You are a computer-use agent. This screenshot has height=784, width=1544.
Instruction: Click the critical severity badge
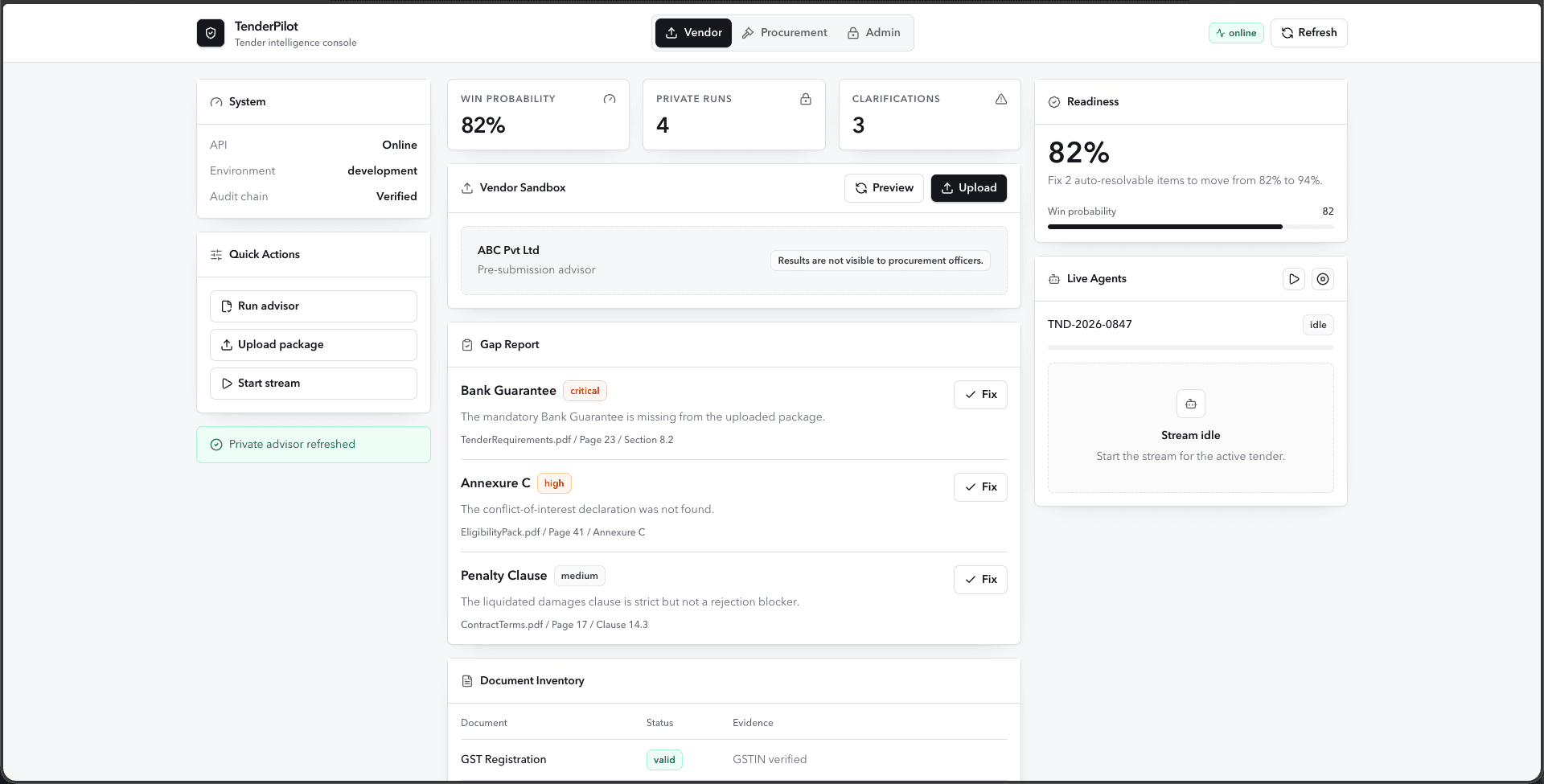[x=585, y=391]
